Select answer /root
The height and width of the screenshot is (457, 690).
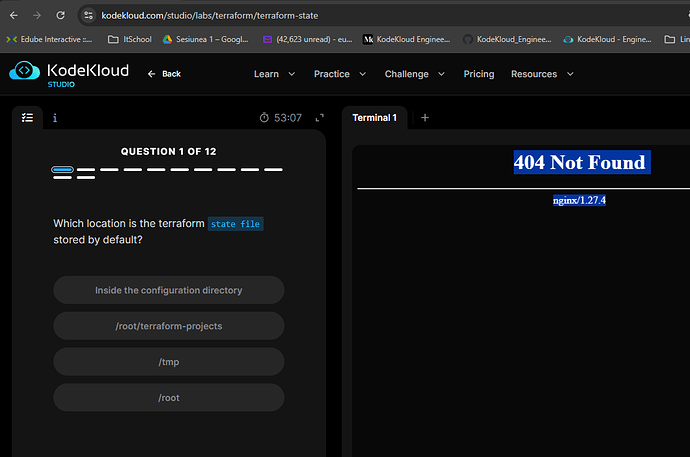(169, 398)
